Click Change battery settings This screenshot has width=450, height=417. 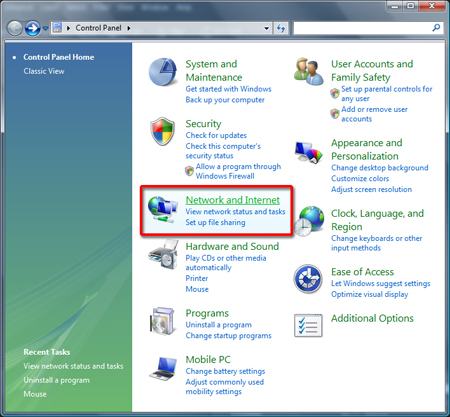(x=225, y=371)
